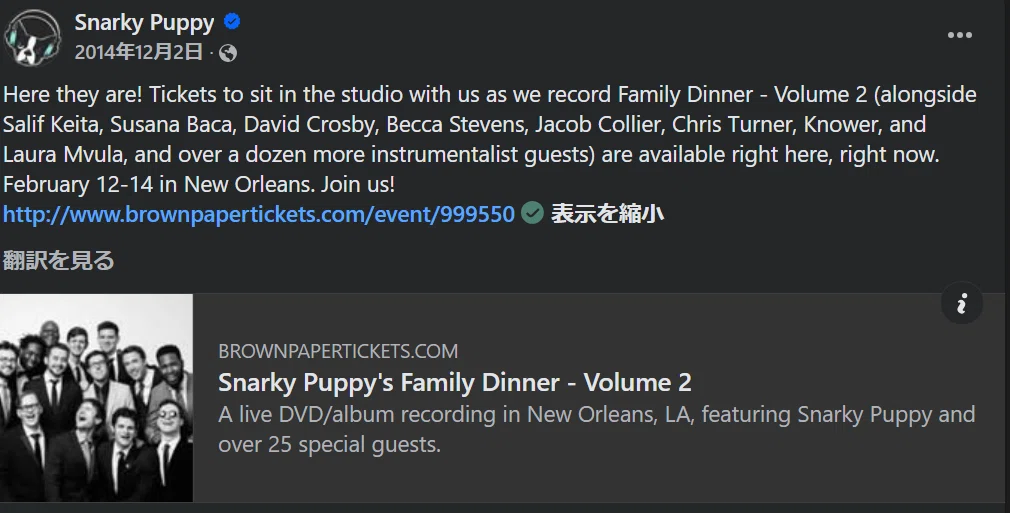Click the "Salif Keita, Susana Baca" guest line
The image size is (1010, 513).
[464, 124]
